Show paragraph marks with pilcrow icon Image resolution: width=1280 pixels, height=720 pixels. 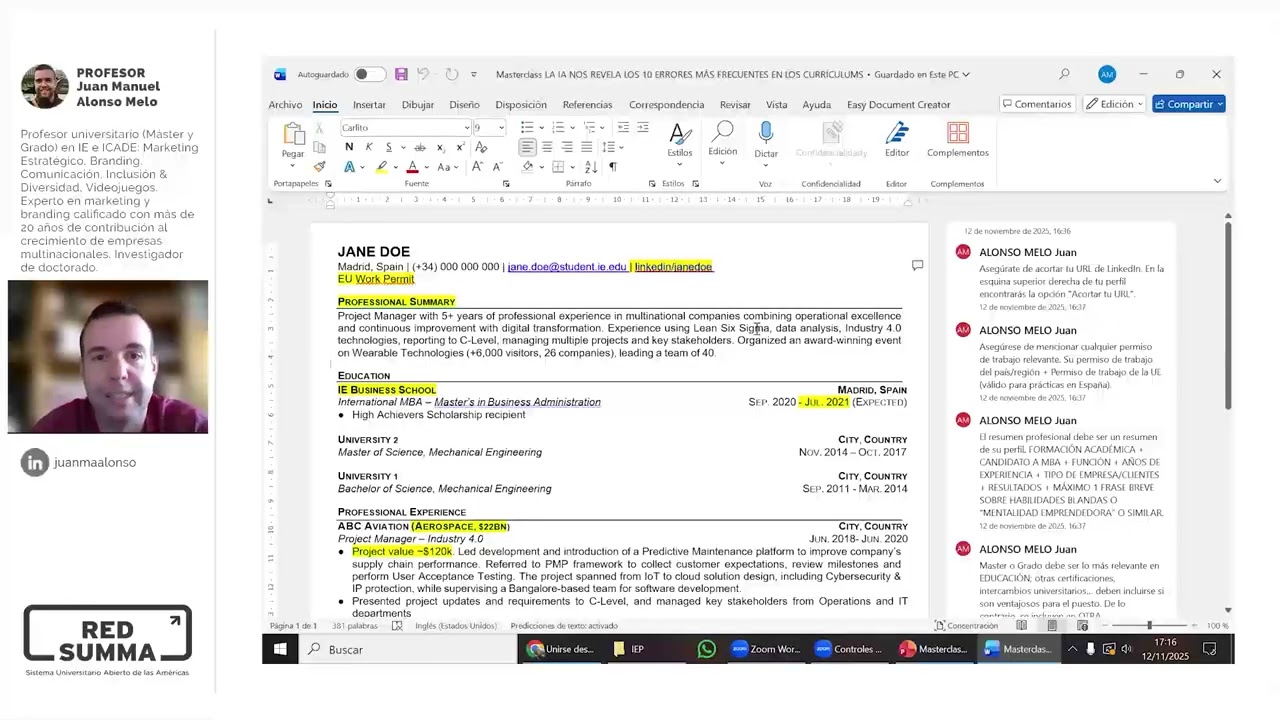tap(613, 167)
